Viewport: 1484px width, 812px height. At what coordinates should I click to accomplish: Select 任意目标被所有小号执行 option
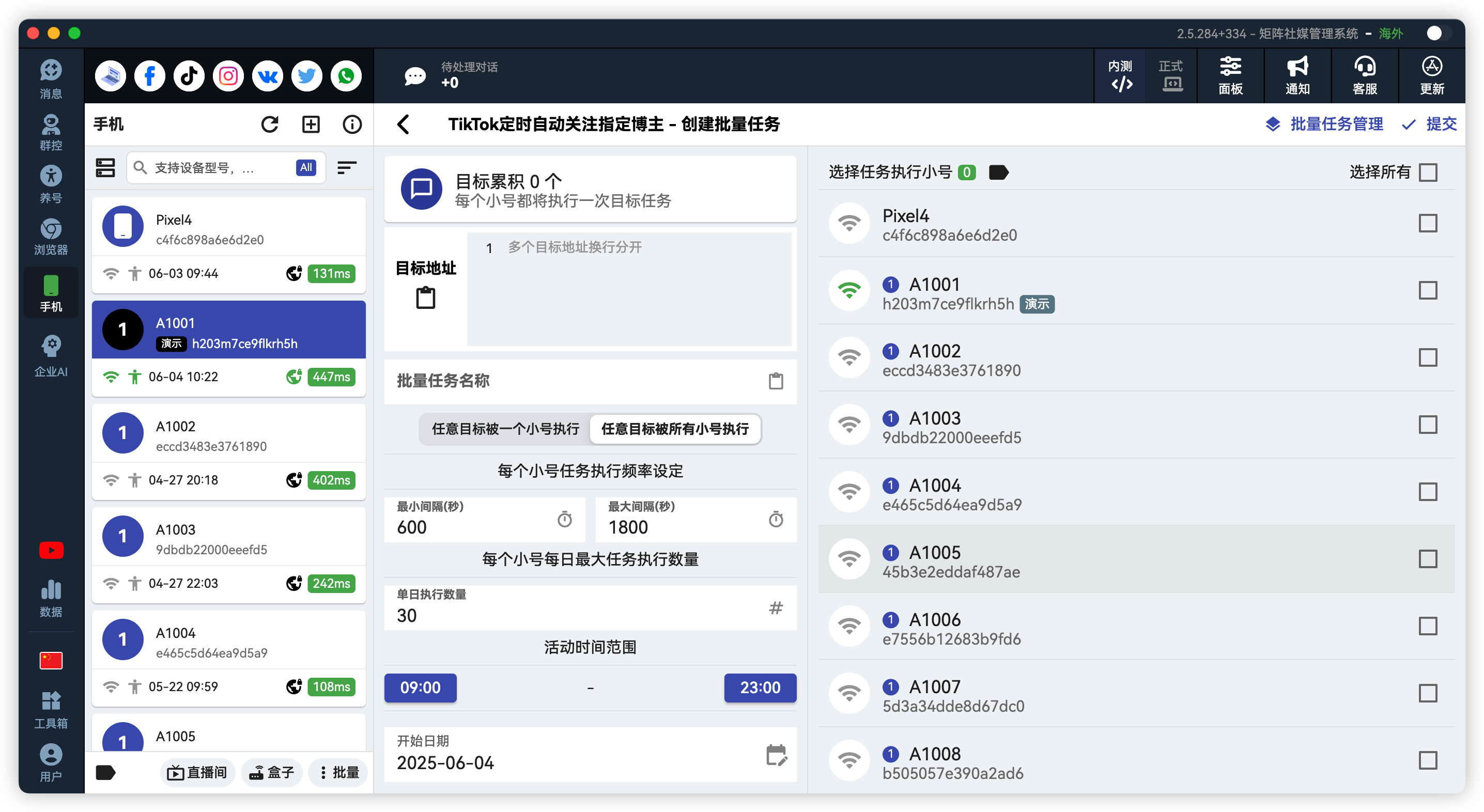pos(675,429)
